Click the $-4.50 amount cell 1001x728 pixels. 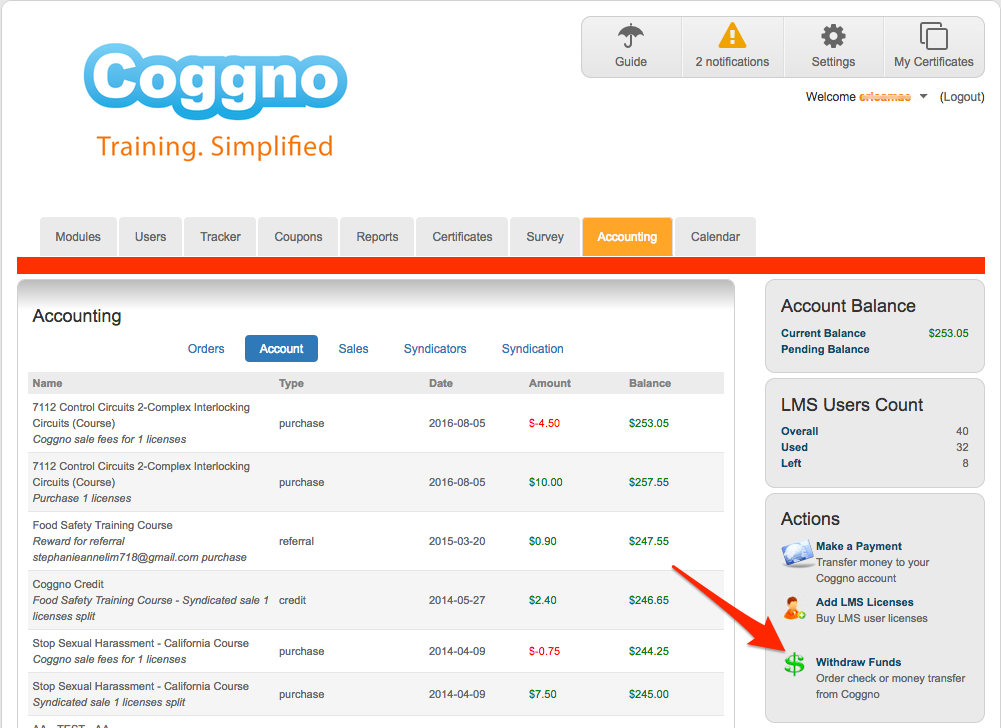click(544, 423)
